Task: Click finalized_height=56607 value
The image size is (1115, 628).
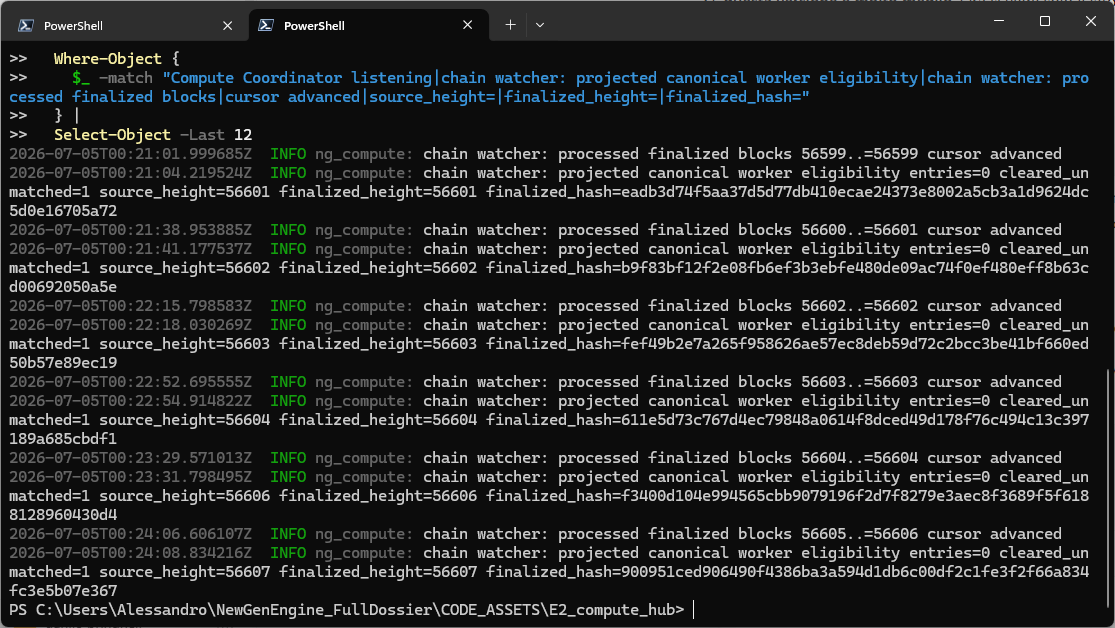Action: pyautogui.click(x=378, y=572)
